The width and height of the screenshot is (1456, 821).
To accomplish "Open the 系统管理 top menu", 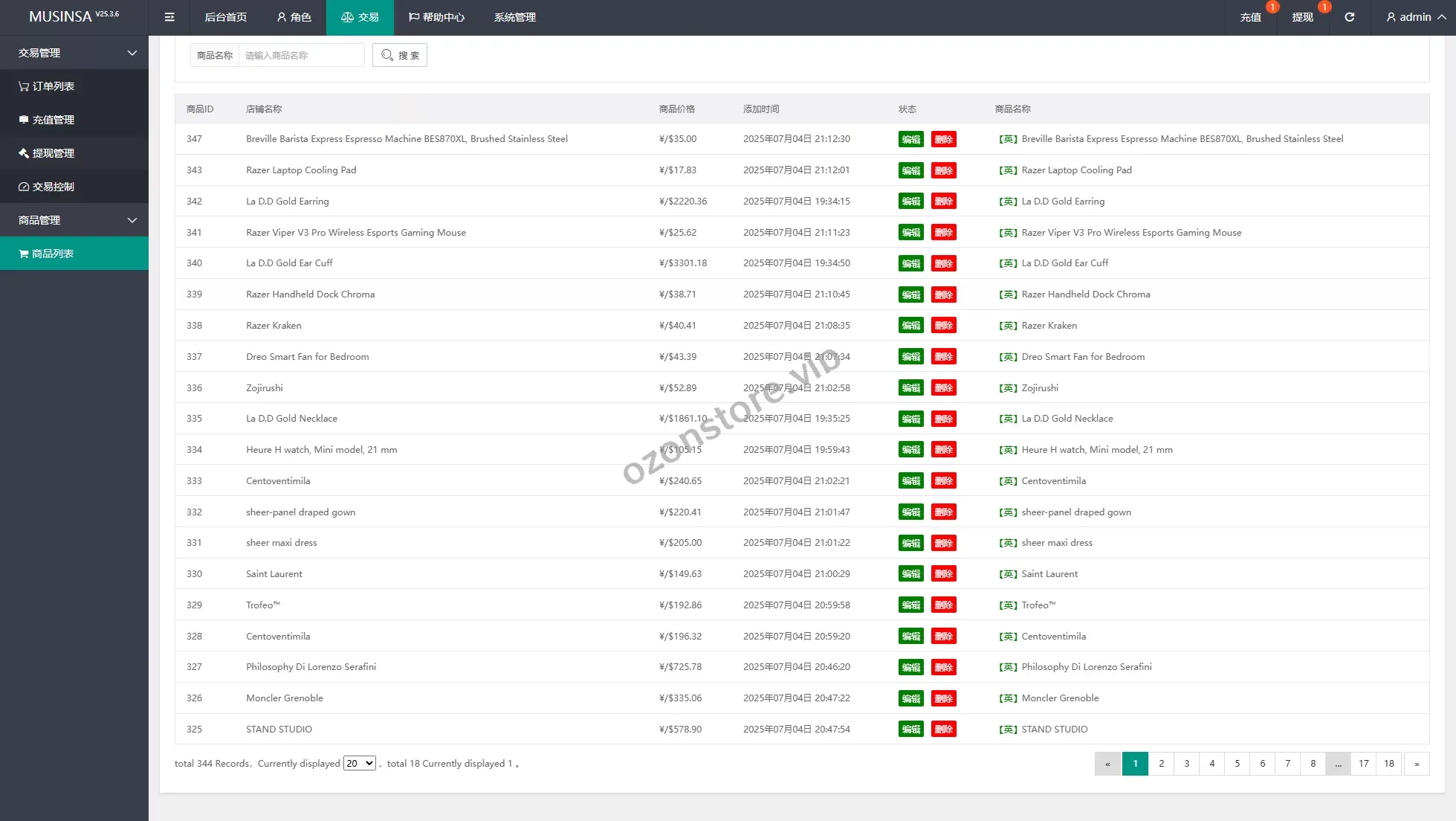I will [514, 17].
